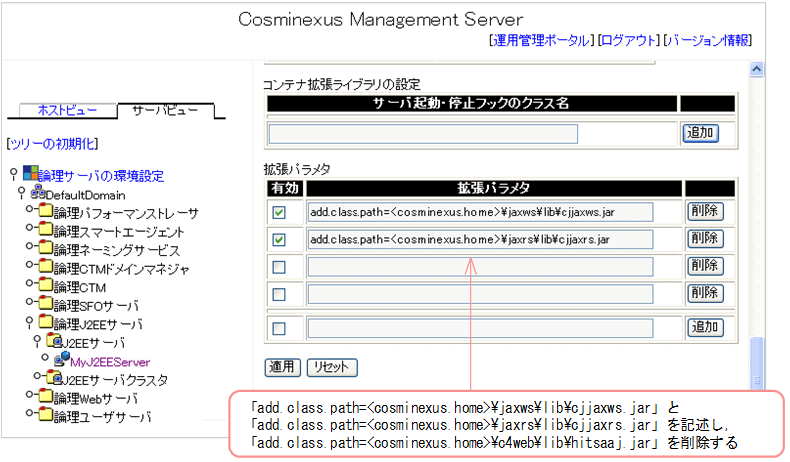Select 論理CTM tree label
790x462 pixels.
[80, 288]
